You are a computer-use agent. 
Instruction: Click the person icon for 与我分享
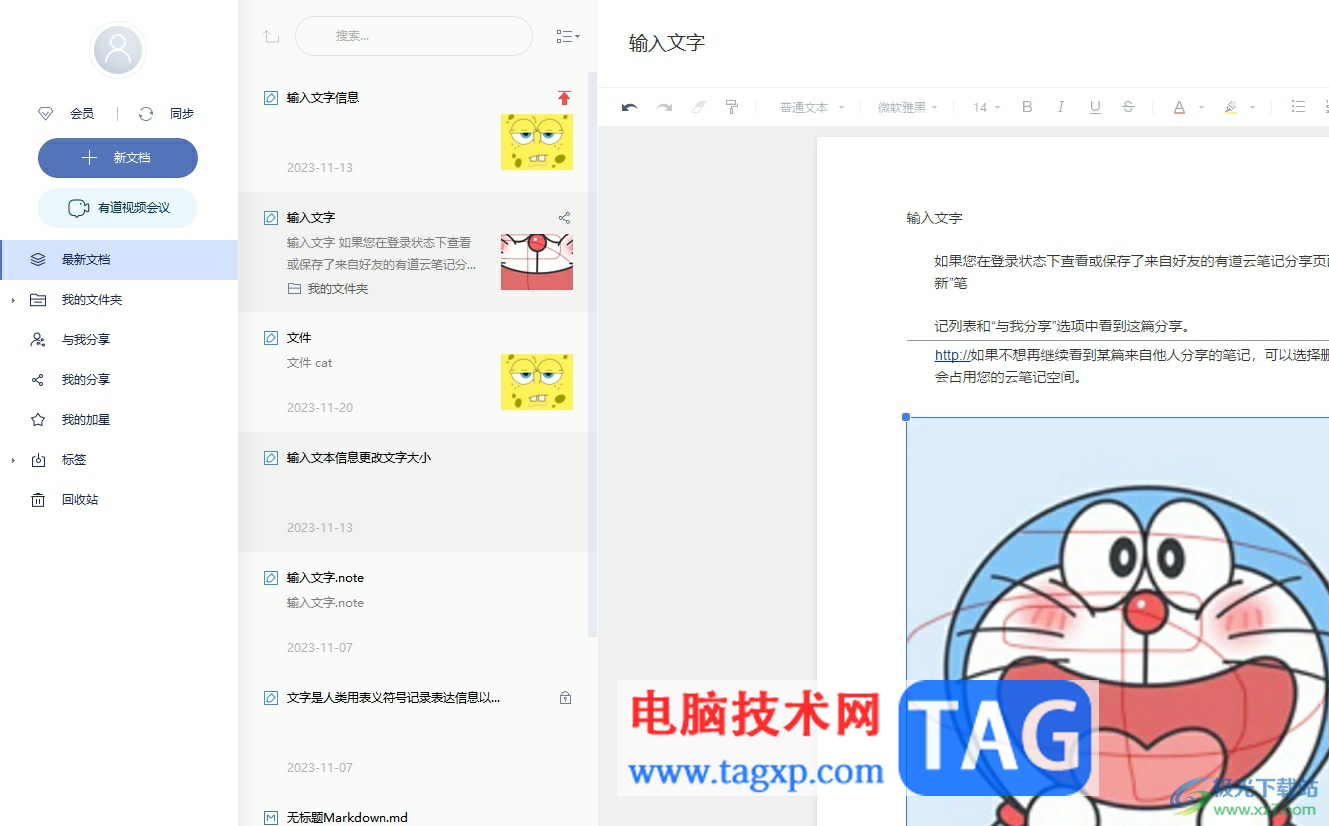click(38, 339)
